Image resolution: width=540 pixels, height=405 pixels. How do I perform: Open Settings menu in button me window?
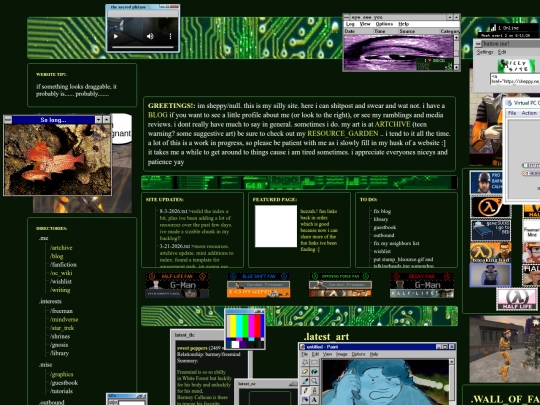[485, 52]
